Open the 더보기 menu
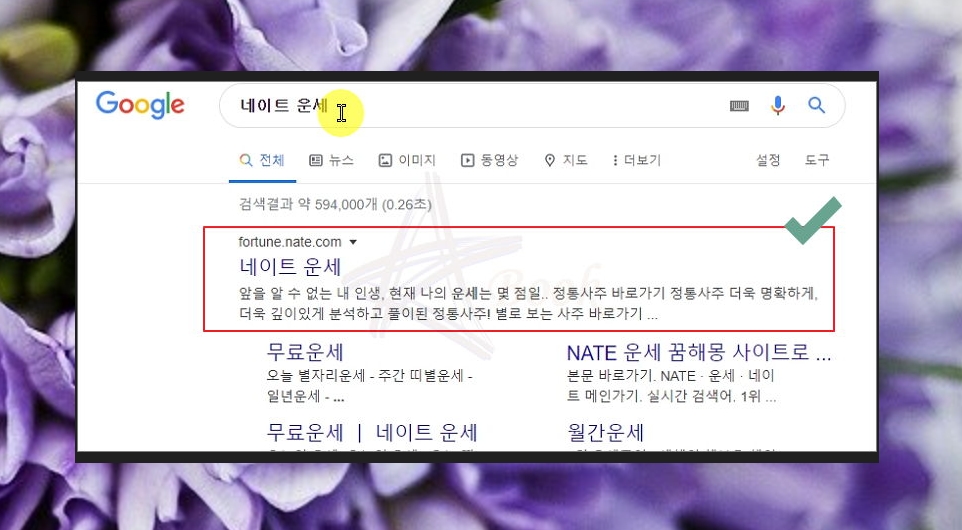 click(x=636, y=160)
